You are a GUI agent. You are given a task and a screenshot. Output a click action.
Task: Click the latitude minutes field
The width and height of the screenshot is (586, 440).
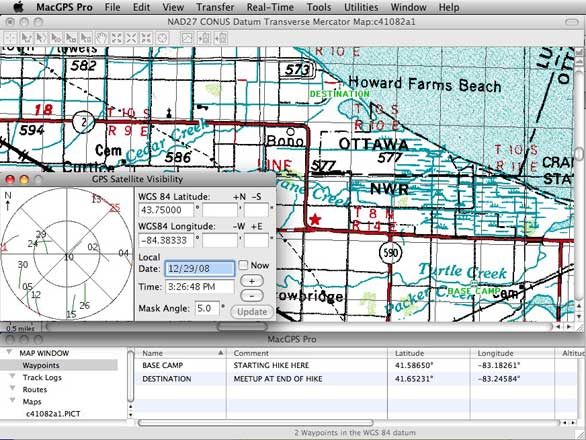tap(220, 210)
